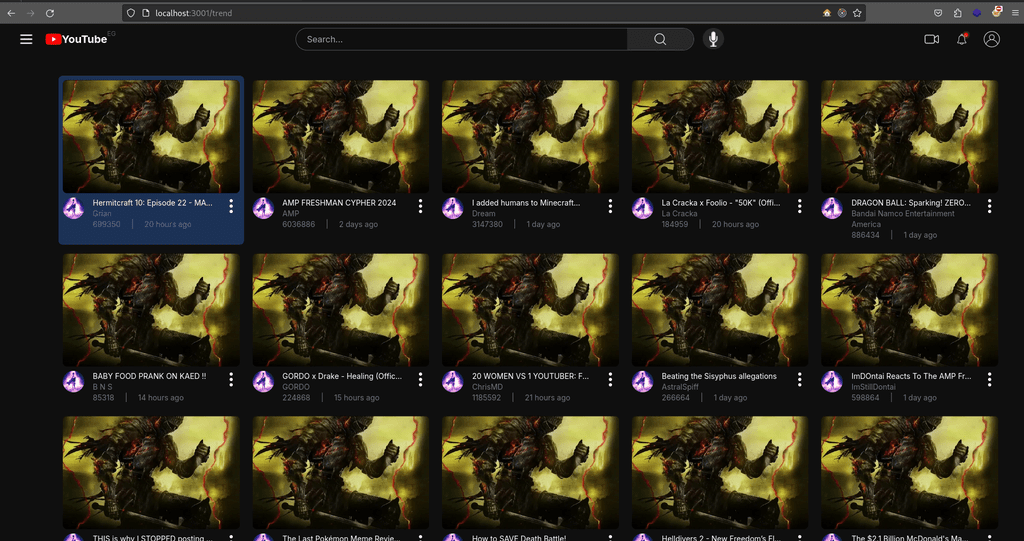Open options menu for Beating the Sisyphus allegations
The width and height of the screenshot is (1024, 541).
click(799, 380)
